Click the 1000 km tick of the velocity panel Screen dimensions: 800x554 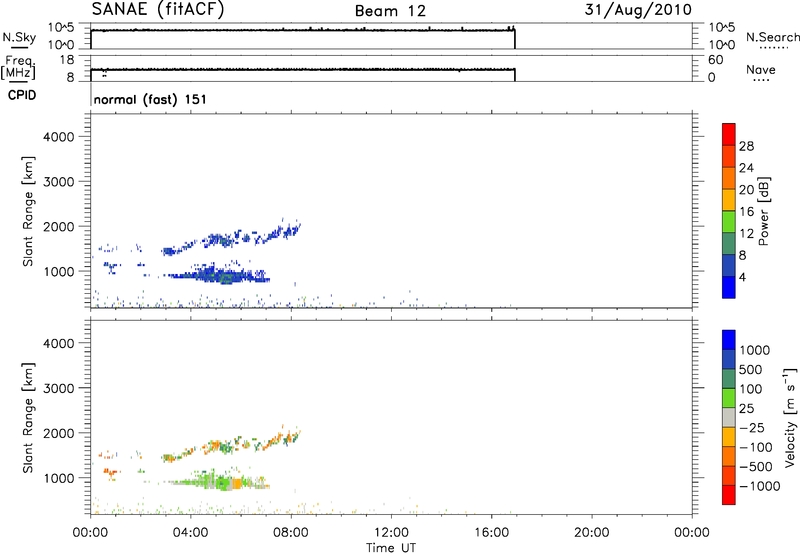pos(59,478)
